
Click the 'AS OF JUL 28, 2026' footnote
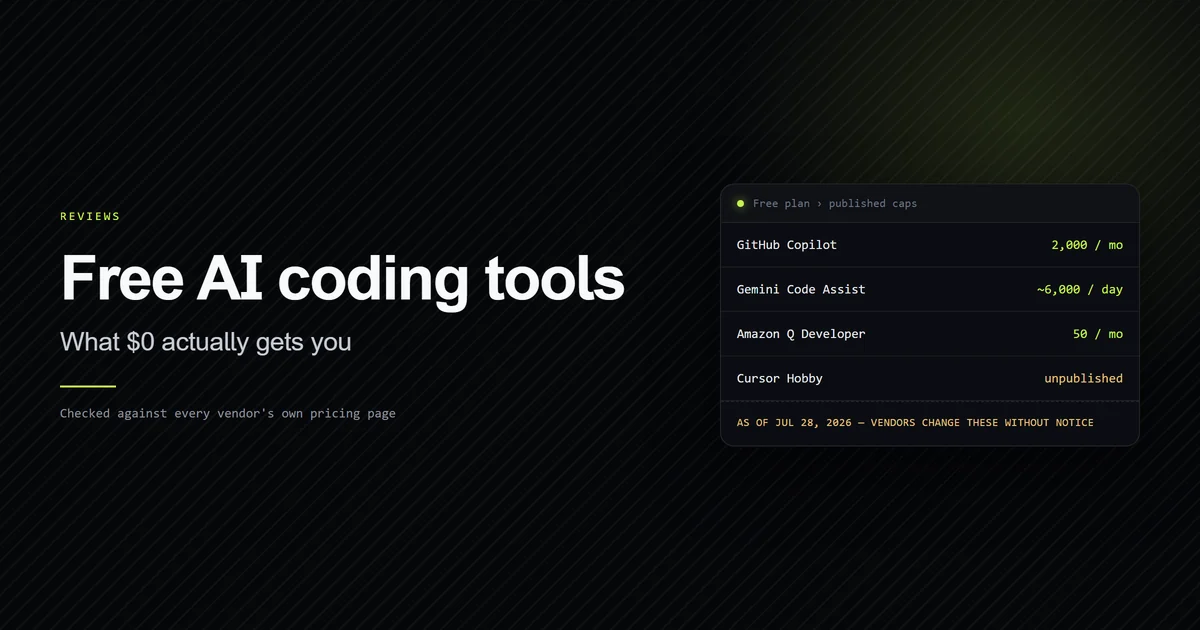click(x=915, y=423)
